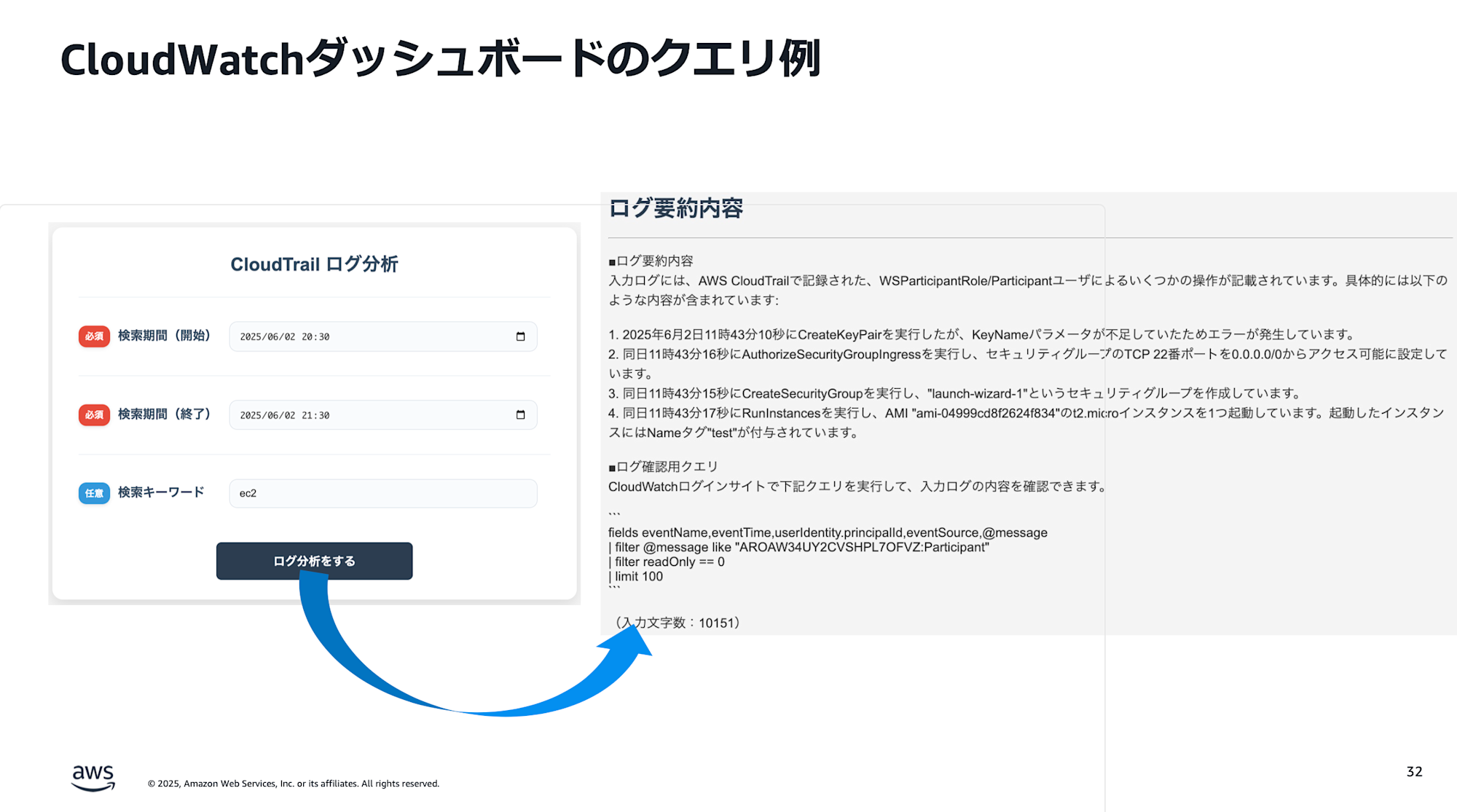Image resolution: width=1457 pixels, height=812 pixels.
Task: Click the ログ分析をする button
Action: click(314, 561)
